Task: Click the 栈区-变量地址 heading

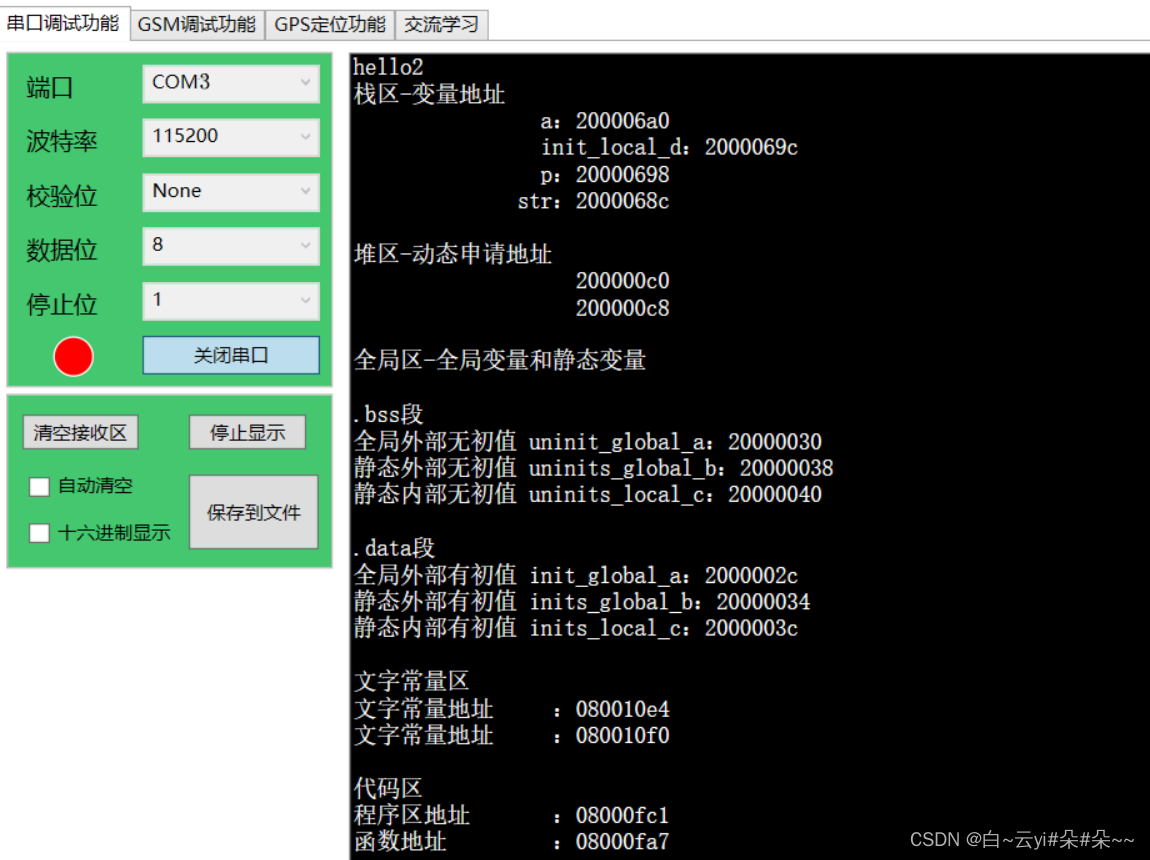Action: point(429,94)
